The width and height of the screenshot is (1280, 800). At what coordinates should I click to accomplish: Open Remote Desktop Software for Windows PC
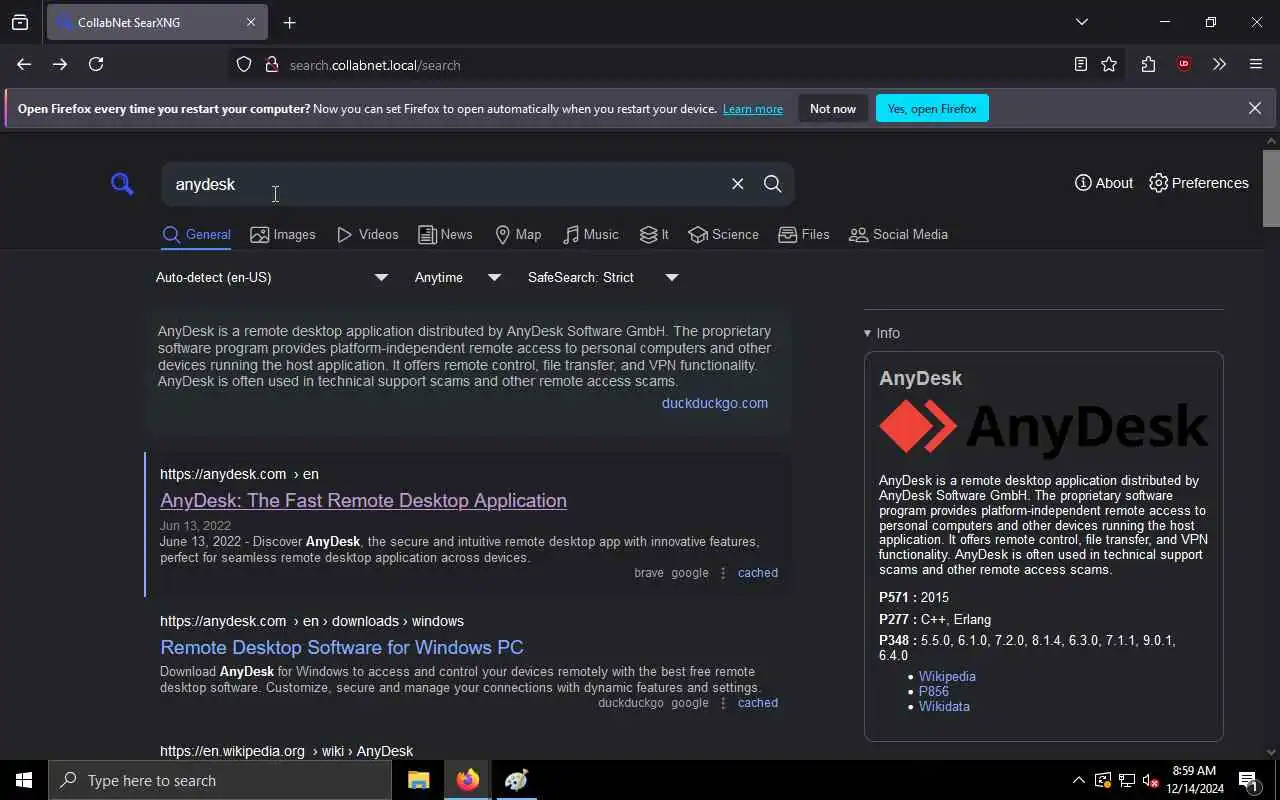pyautogui.click(x=342, y=647)
